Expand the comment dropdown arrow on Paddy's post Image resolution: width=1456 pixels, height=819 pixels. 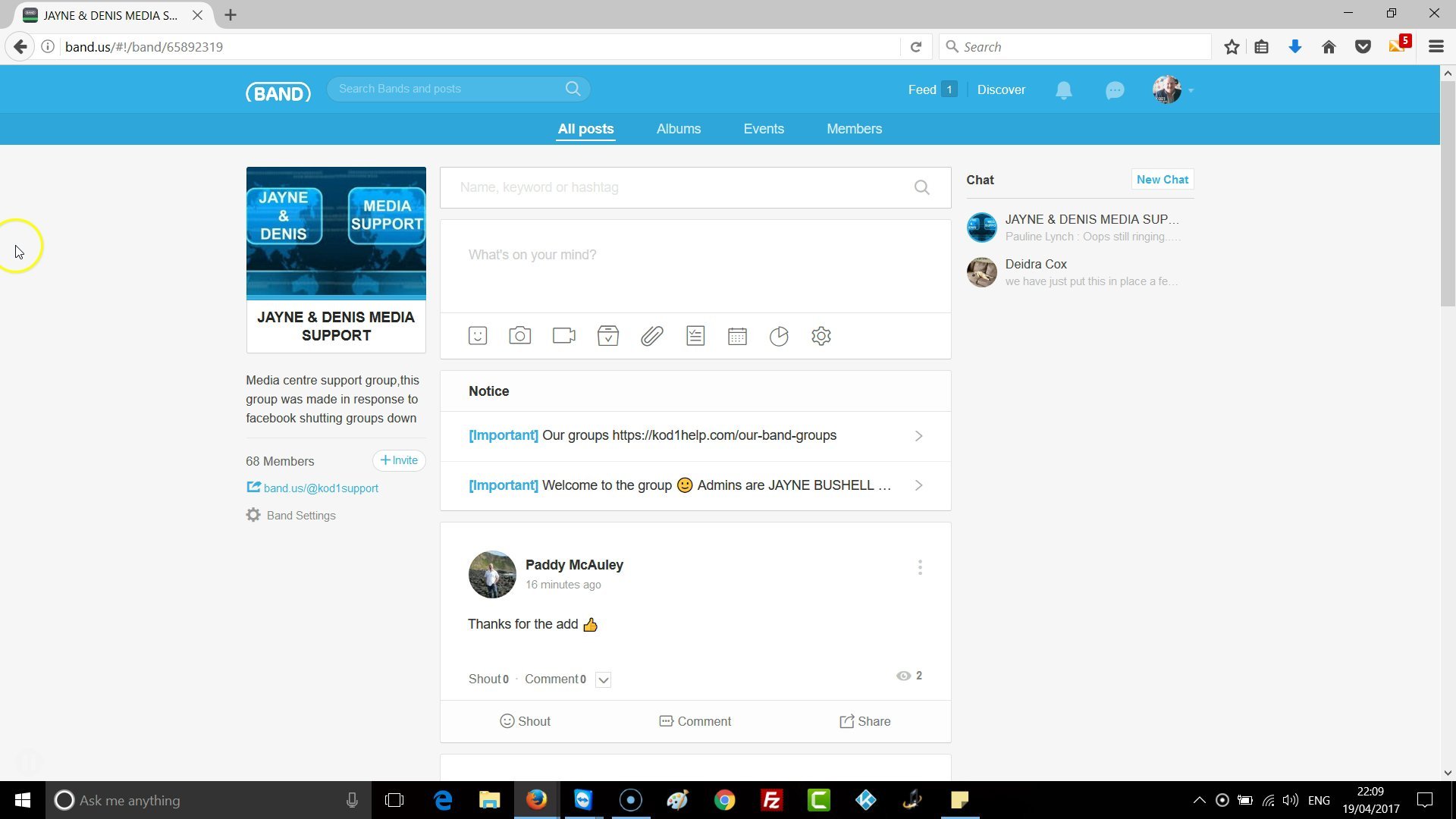[603, 679]
